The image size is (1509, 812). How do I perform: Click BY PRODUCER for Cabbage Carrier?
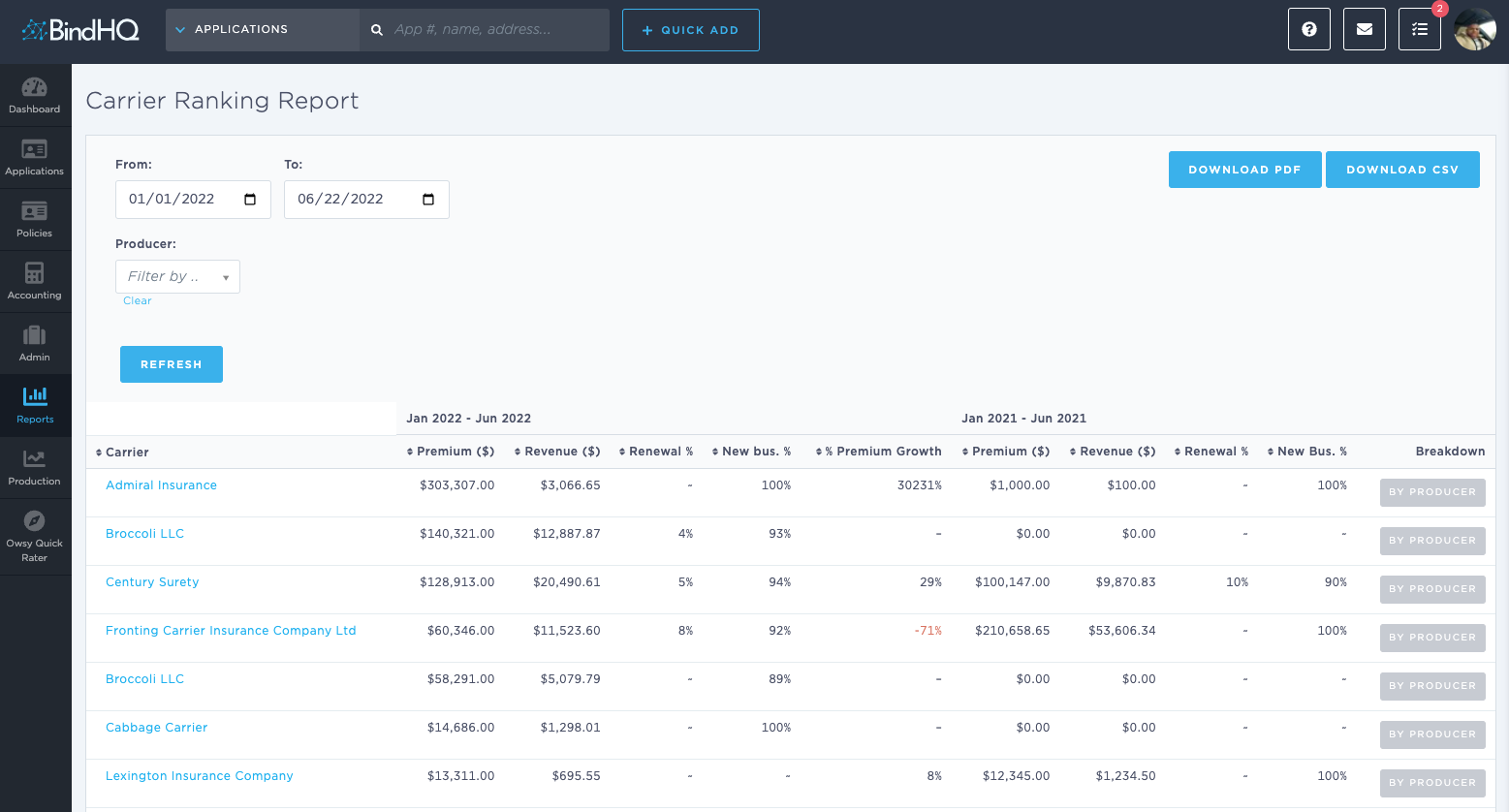pos(1432,734)
